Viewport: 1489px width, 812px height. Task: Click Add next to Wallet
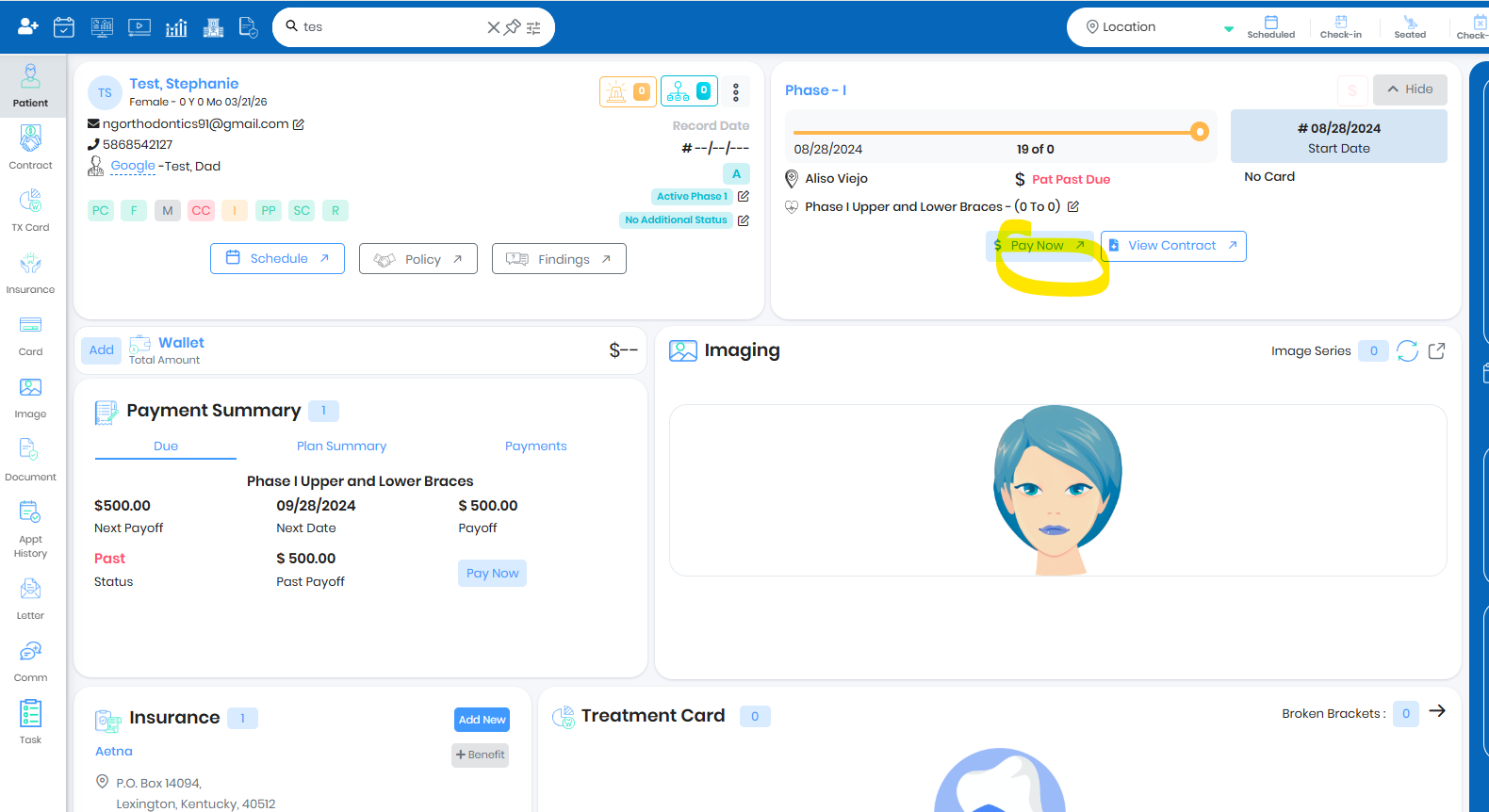coord(102,350)
